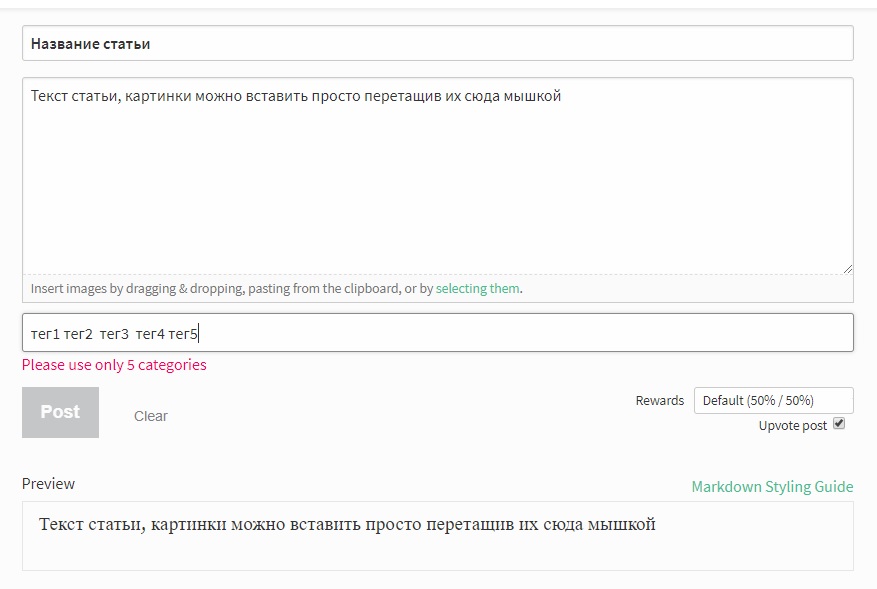Click the 'Upvote post' label text

tap(793, 426)
